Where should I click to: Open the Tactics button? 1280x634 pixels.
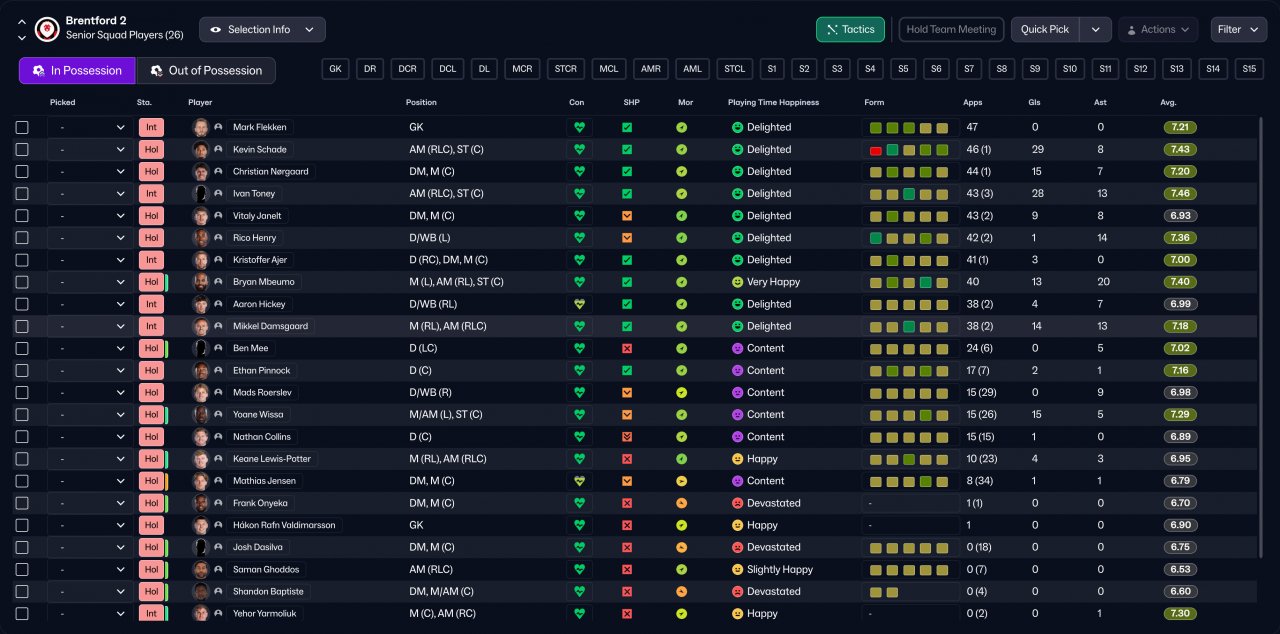(850, 30)
